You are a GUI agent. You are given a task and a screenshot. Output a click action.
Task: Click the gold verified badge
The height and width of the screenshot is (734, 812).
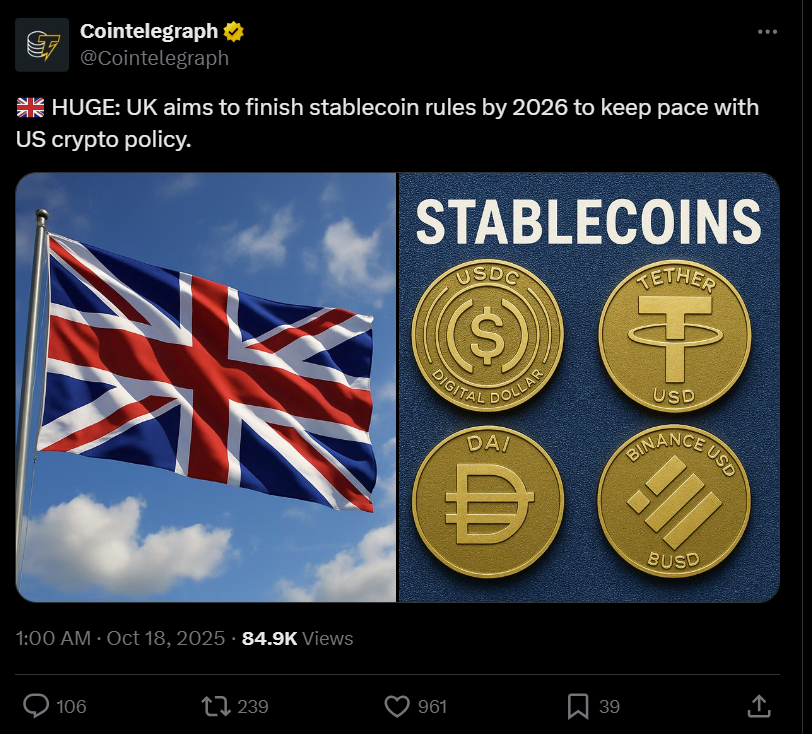234,32
